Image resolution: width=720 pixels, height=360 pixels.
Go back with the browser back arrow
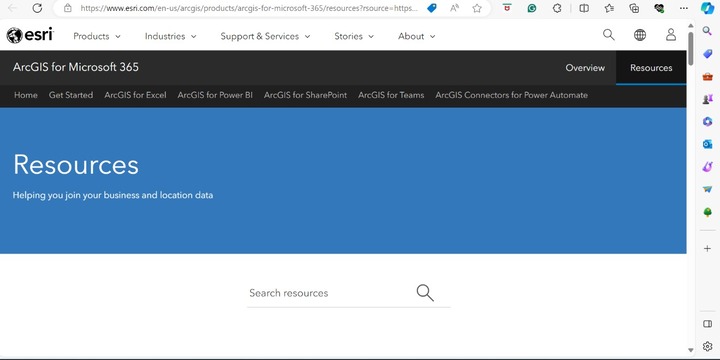coord(12,8)
